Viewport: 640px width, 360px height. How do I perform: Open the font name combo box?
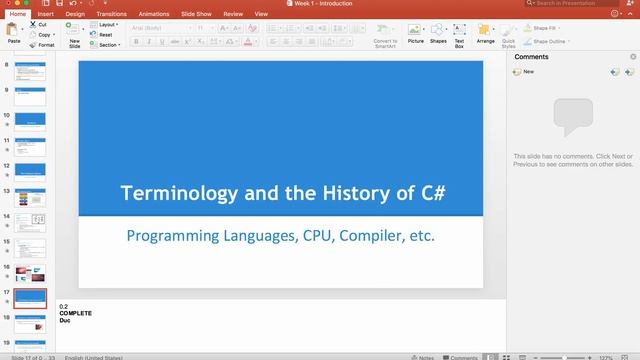click(x=161, y=28)
